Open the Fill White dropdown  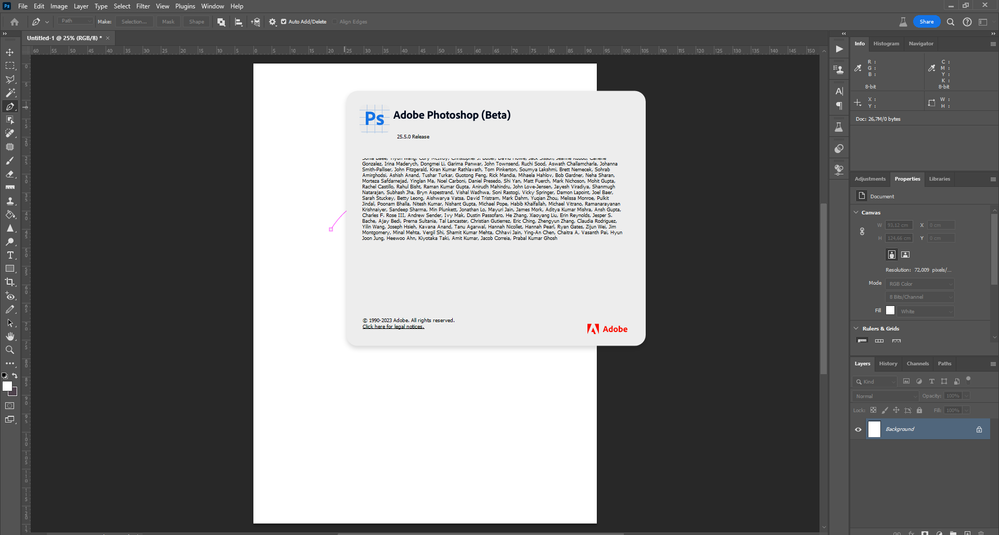pyautogui.click(x=926, y=311)
